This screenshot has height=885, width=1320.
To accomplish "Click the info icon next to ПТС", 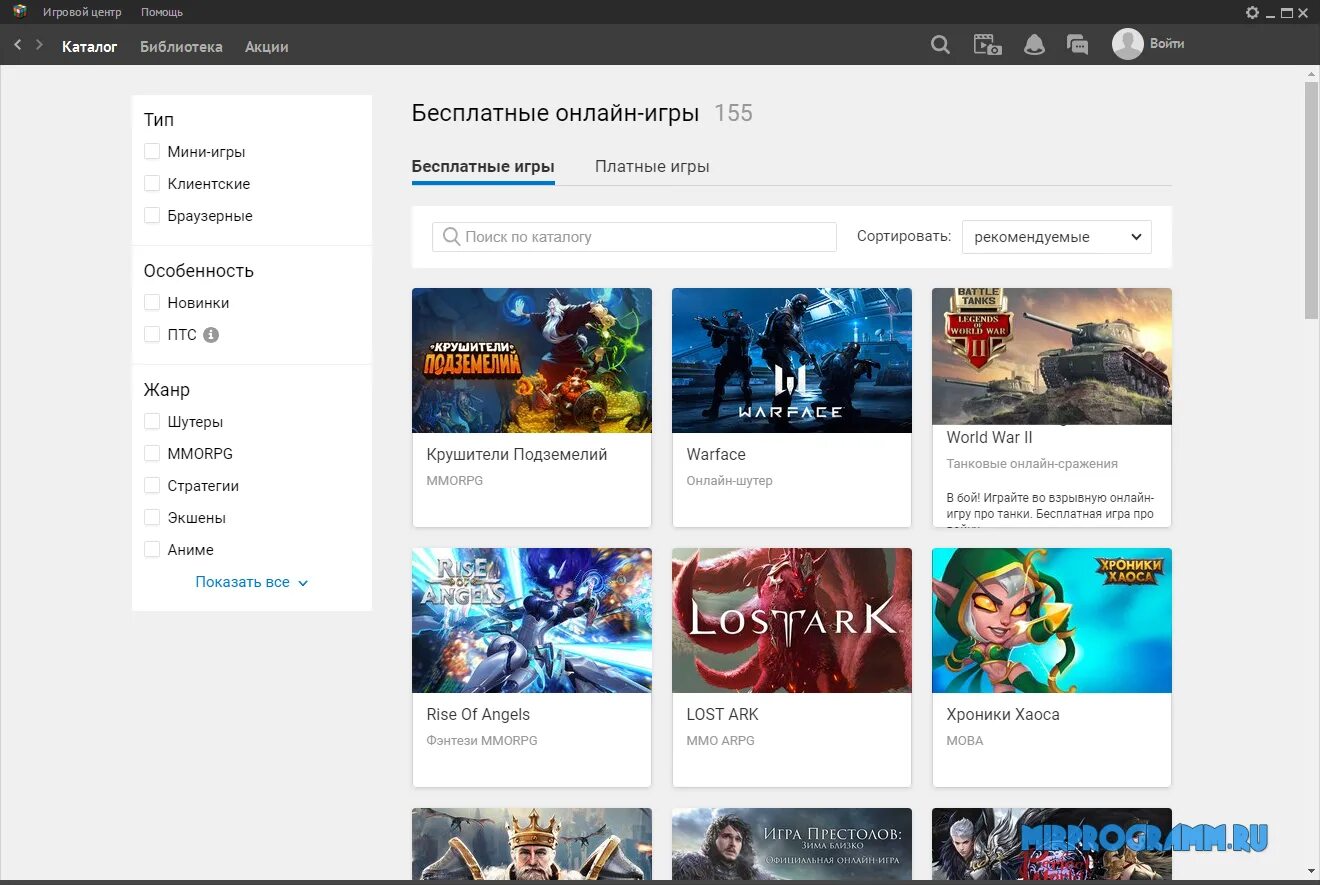I will coord(211,335).
